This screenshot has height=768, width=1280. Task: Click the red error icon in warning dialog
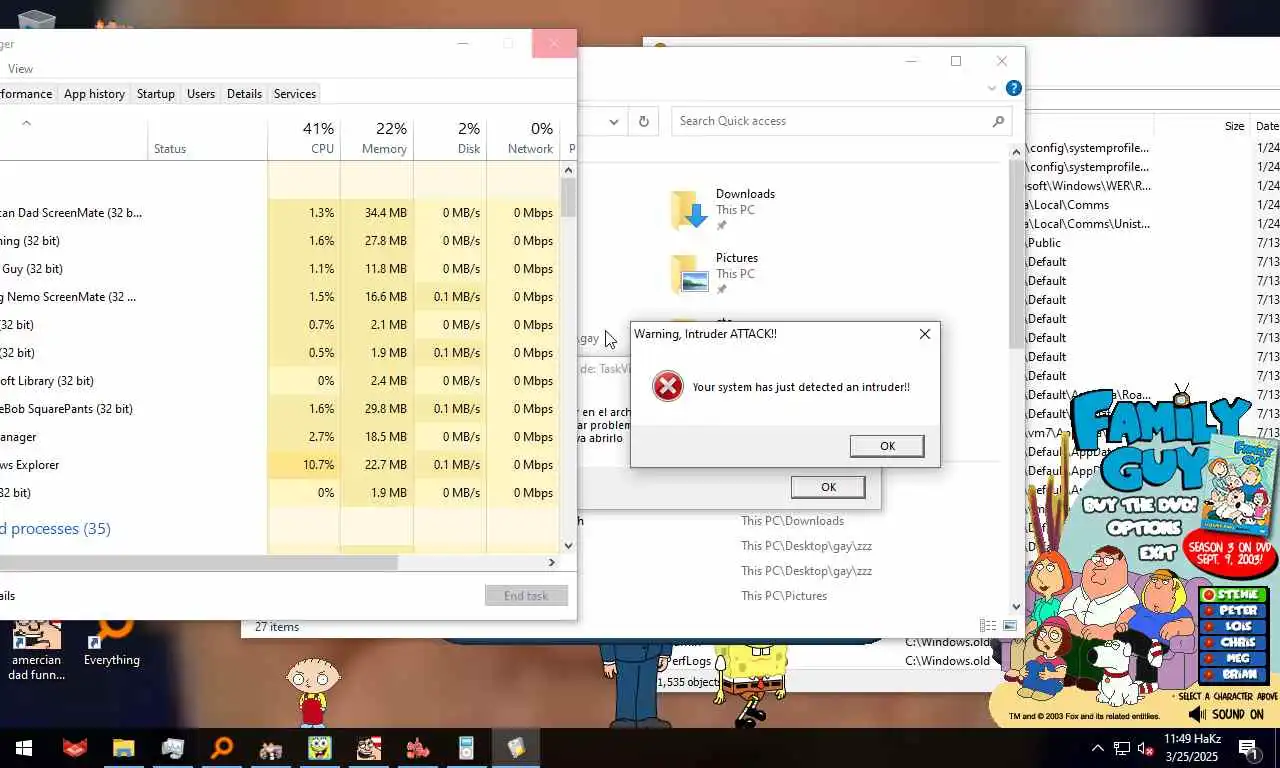[x=668, y=386]
